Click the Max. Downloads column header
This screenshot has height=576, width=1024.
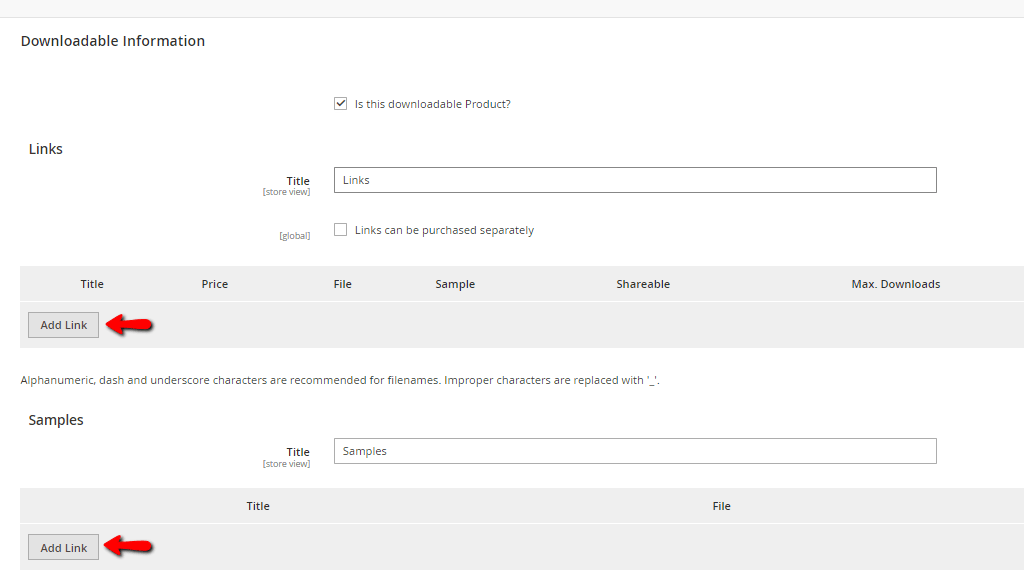click(895, 283)
